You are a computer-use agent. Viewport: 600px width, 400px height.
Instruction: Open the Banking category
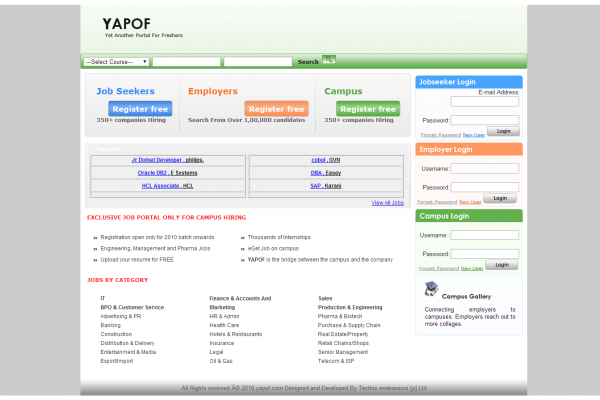[111, 325]
